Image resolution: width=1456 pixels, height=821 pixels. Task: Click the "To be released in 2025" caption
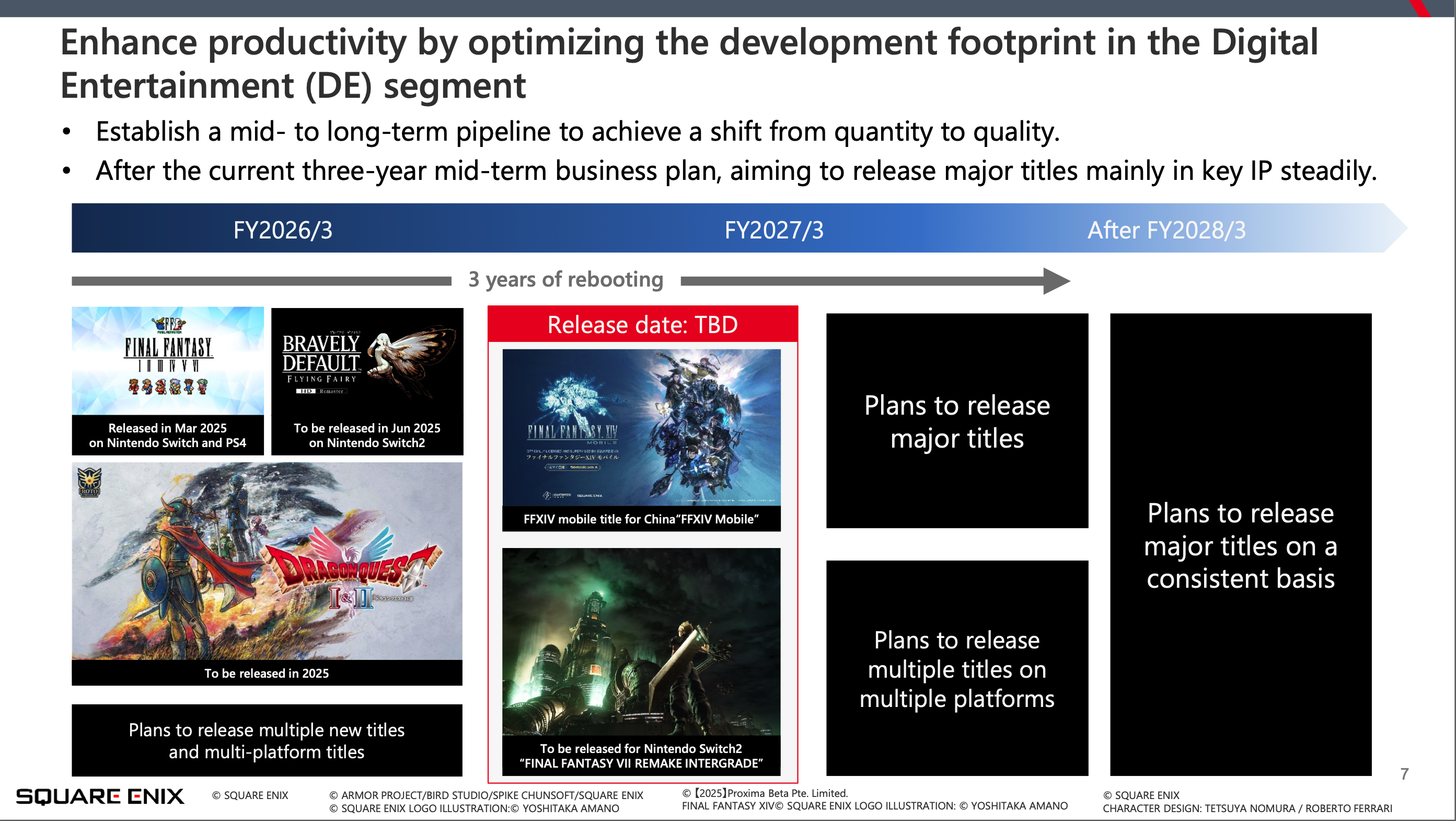tap(267, 673)
